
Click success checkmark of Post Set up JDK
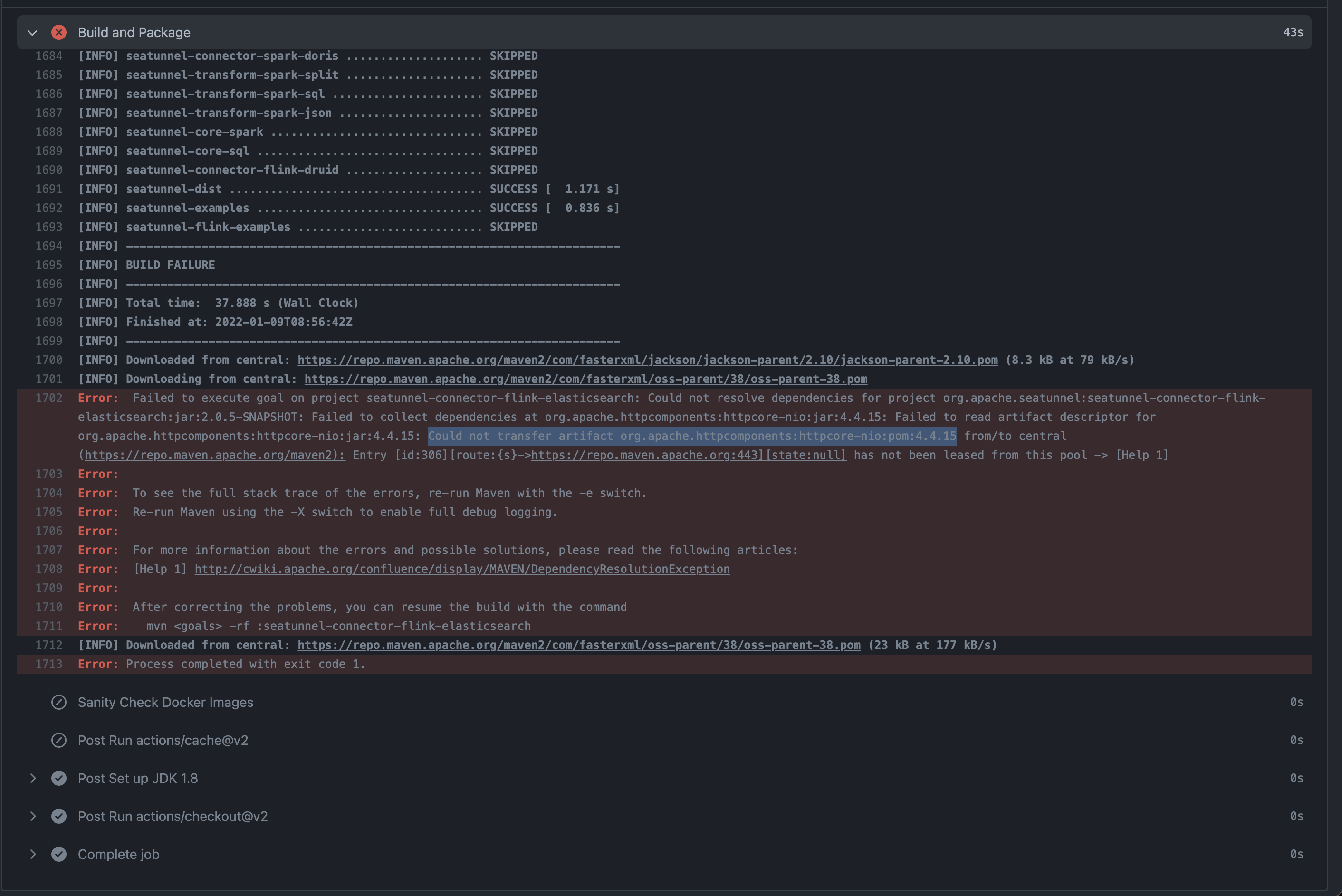pyautogui.click(x=59, y=778)
